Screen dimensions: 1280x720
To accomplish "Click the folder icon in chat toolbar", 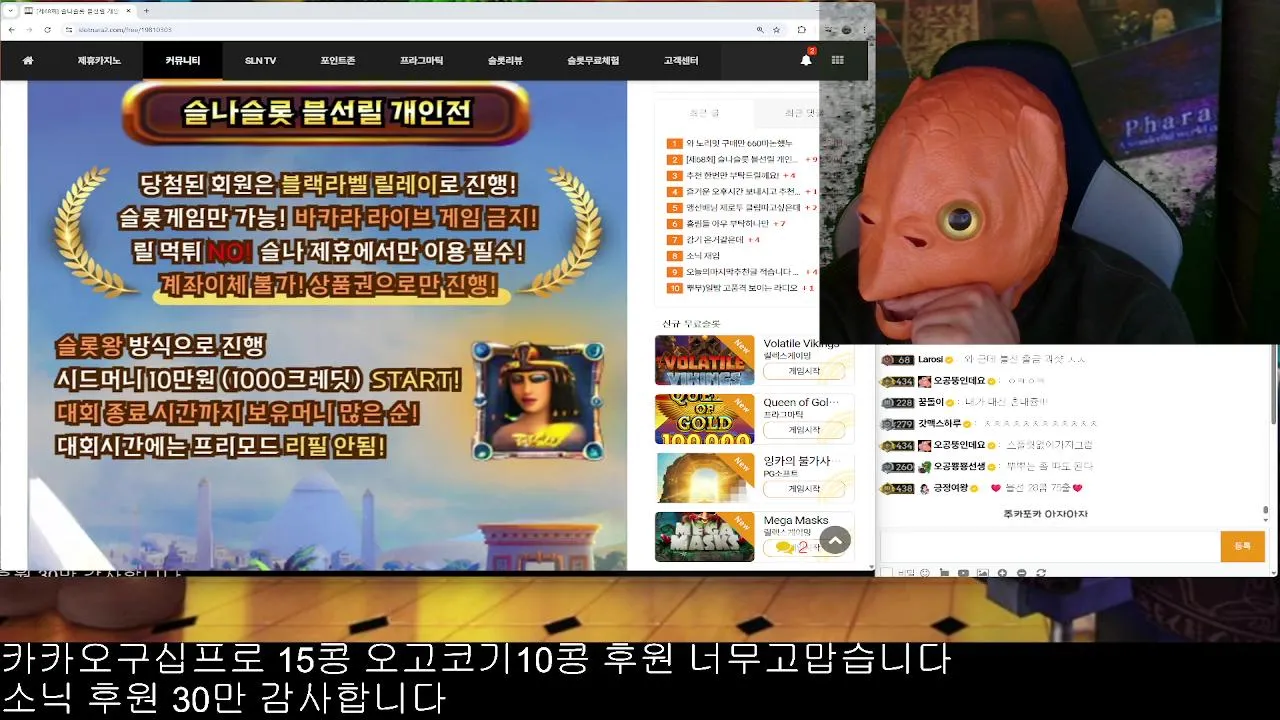I will coord(944,573).
